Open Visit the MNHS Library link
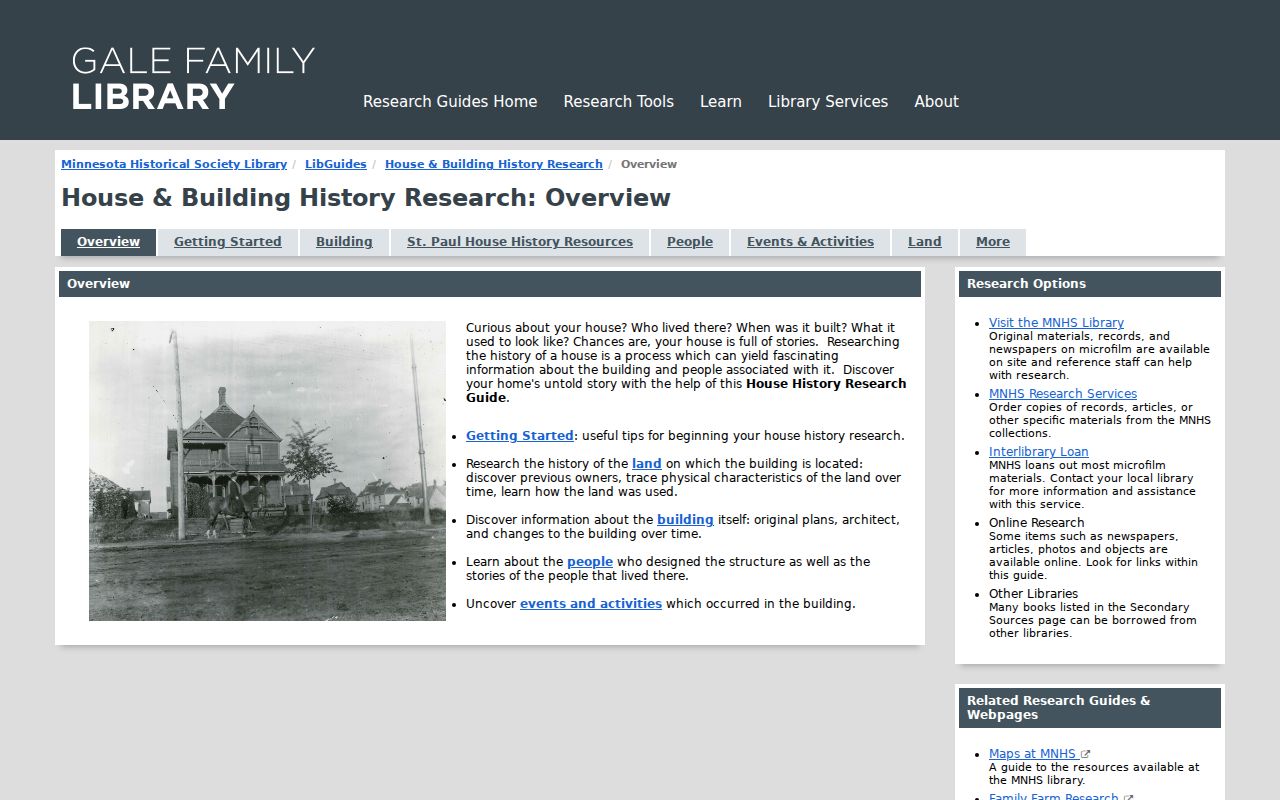 click(x=1056, y=323)
